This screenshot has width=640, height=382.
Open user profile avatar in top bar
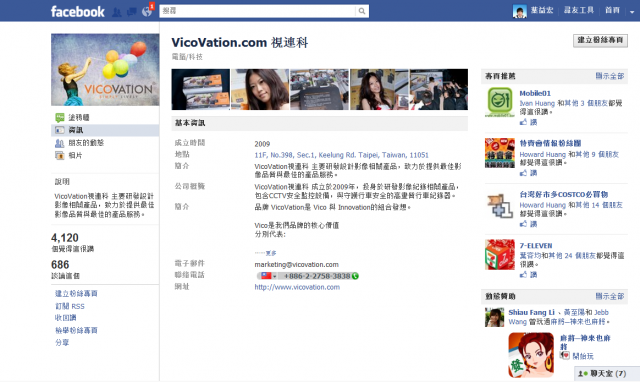click(x=520, y=11)
